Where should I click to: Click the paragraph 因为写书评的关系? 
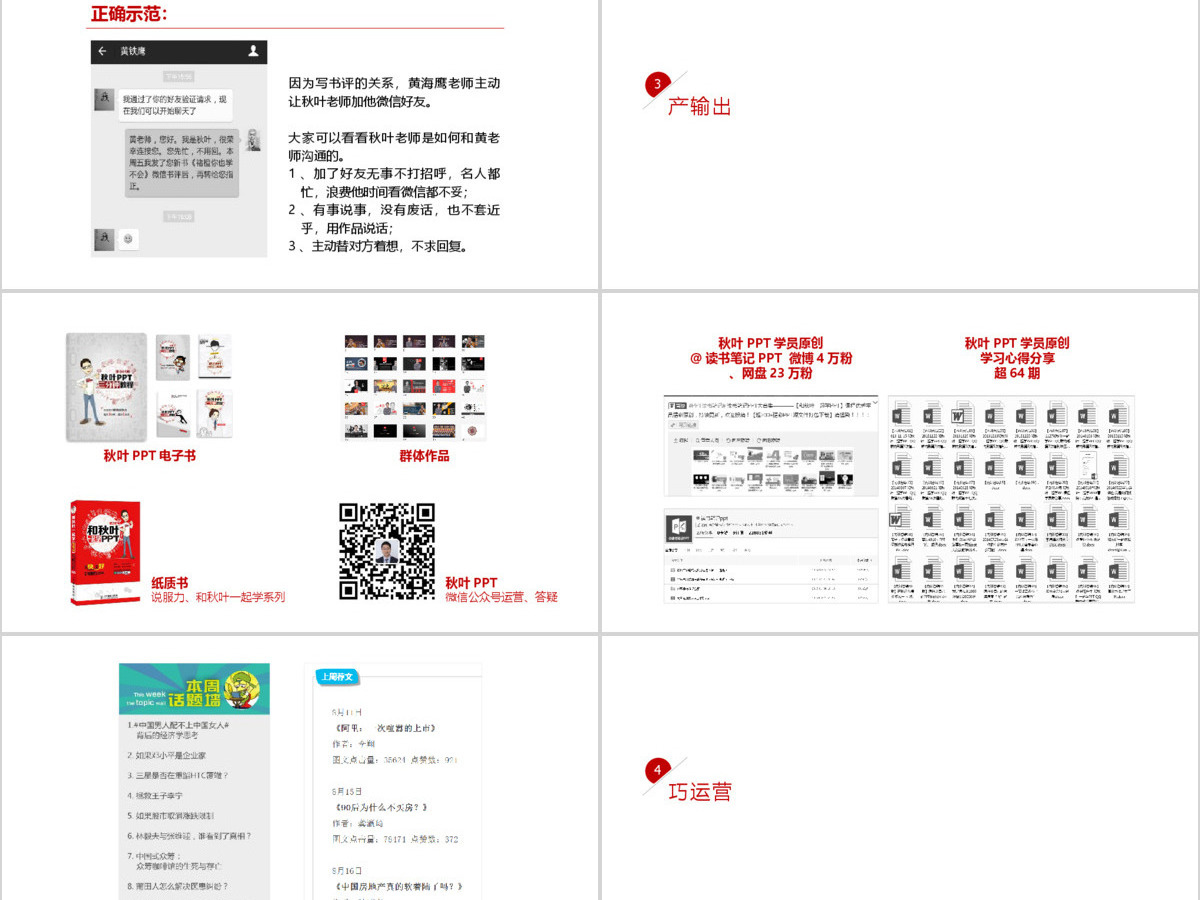click(x=394, y=92)
